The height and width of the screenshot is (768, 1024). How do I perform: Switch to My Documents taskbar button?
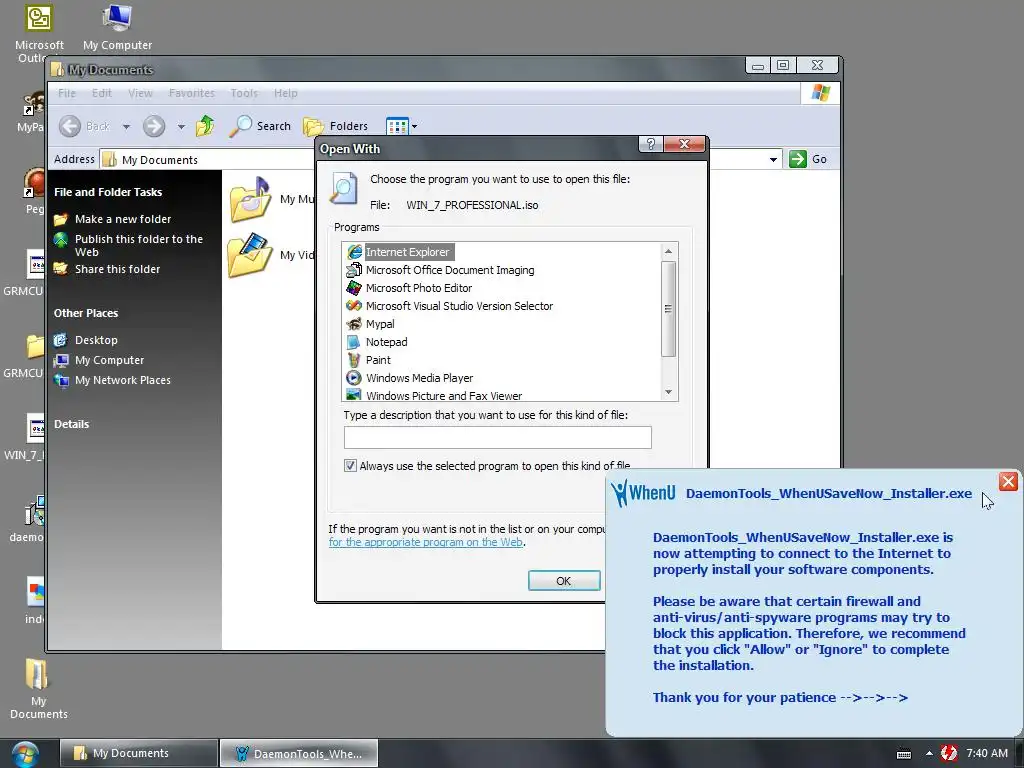pyautogui.click(x=138, y=753)
